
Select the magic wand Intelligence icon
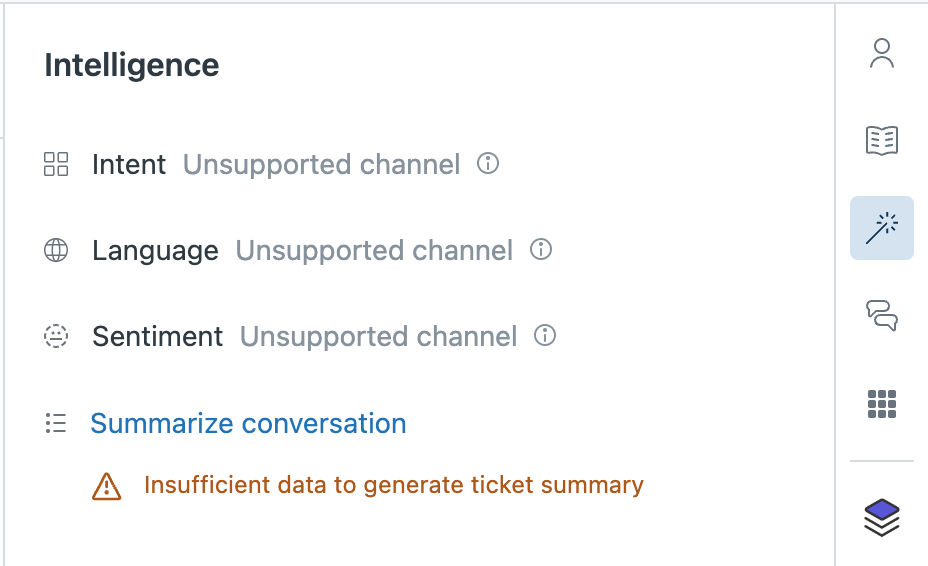coord(881,228)
